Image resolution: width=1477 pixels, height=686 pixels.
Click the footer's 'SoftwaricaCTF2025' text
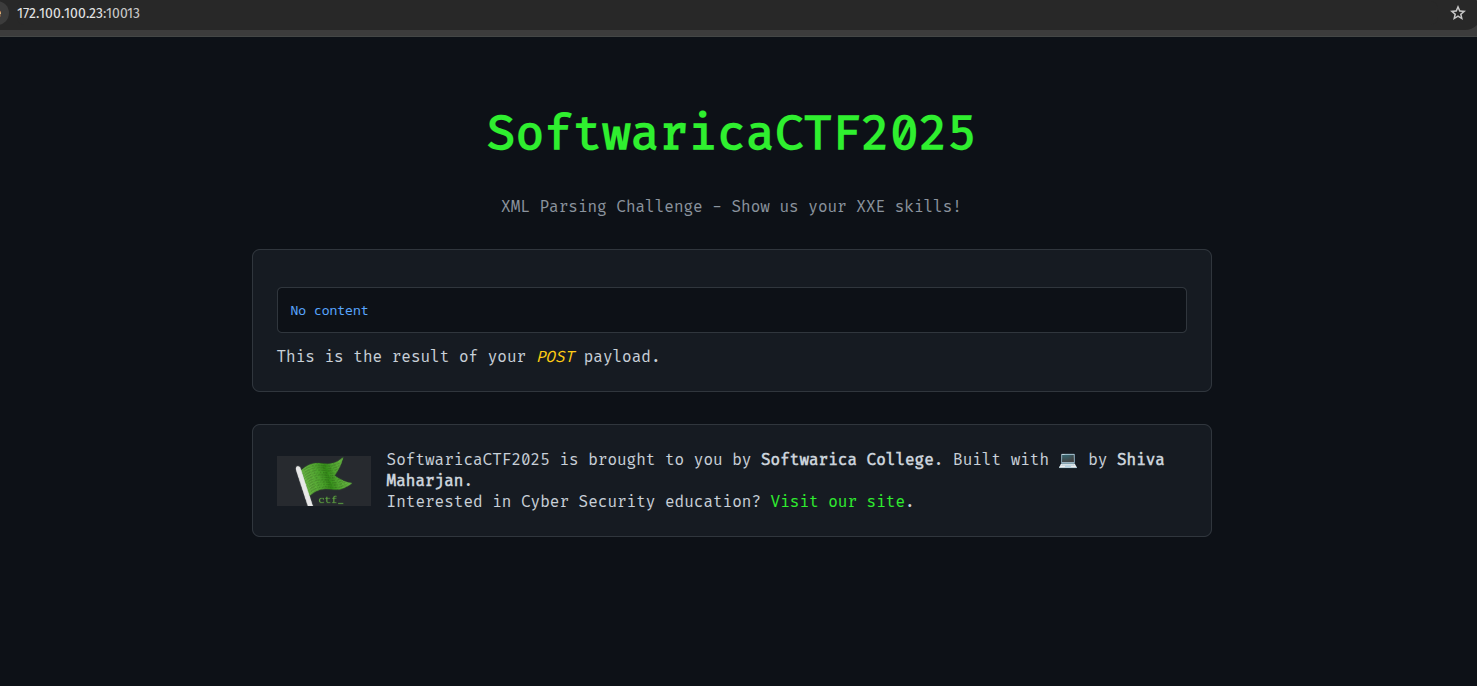(468, 460)
